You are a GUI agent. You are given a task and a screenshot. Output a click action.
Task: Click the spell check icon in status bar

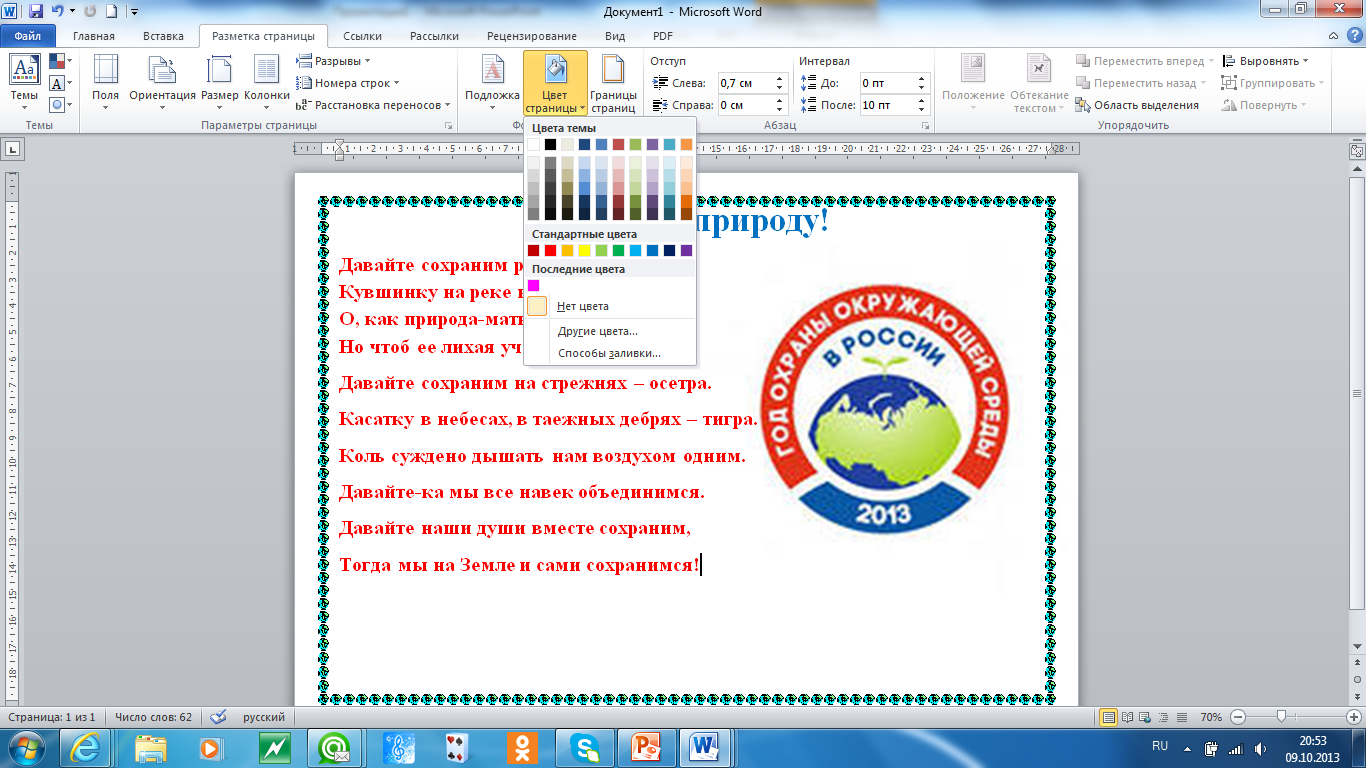pos(218,717)
